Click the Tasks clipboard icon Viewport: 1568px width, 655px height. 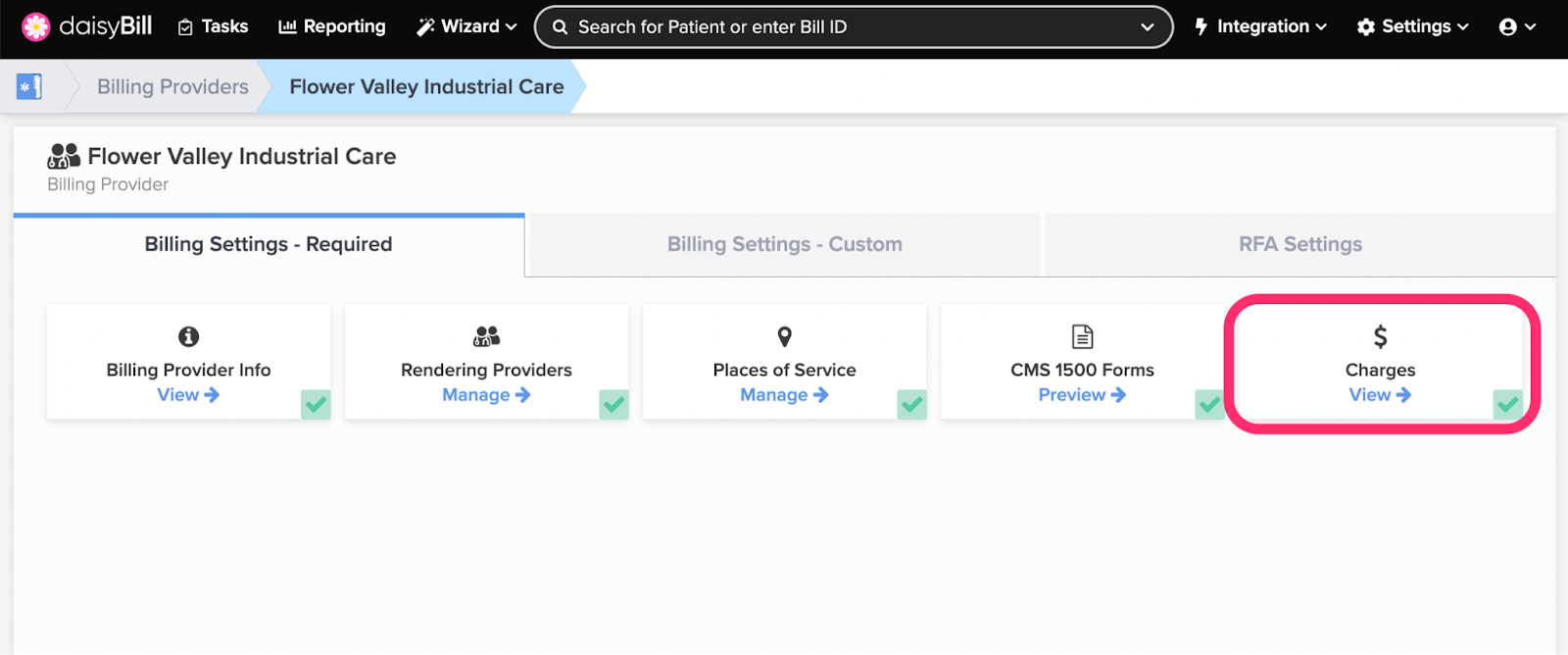(185, 27)
